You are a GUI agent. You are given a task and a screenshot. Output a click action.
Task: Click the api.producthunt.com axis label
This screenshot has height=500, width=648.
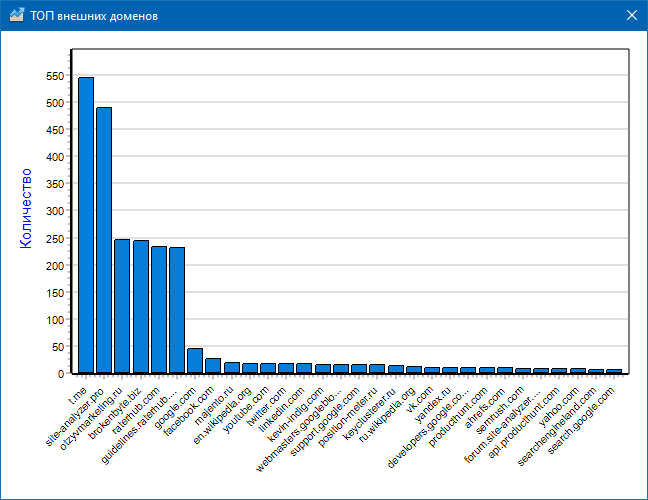click(x=523, y=422)
